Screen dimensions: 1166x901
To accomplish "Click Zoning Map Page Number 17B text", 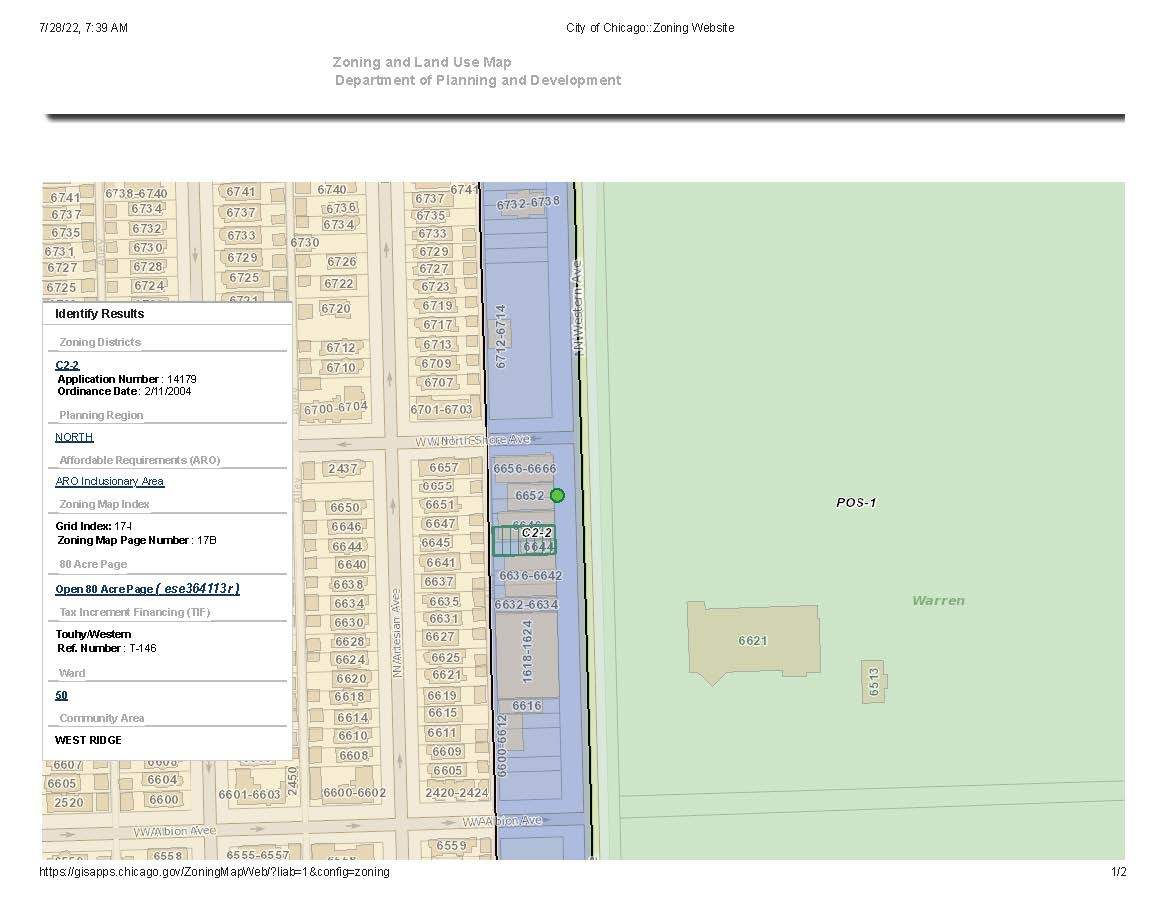I will click(137, 540).
